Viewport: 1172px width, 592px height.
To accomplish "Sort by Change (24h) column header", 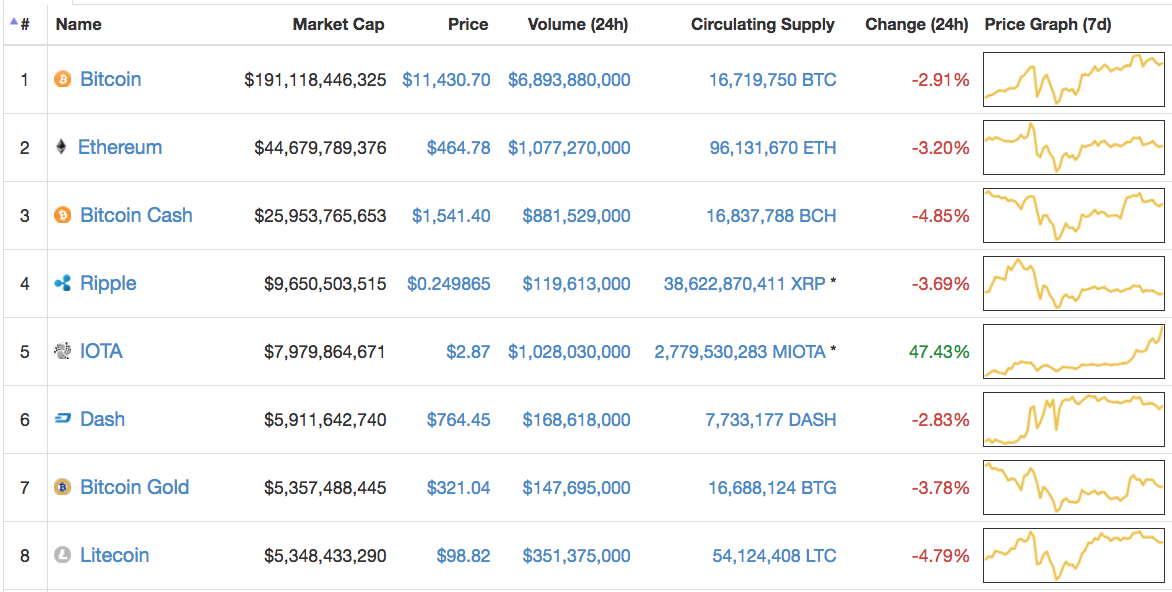I will click(x=916, y=24).
